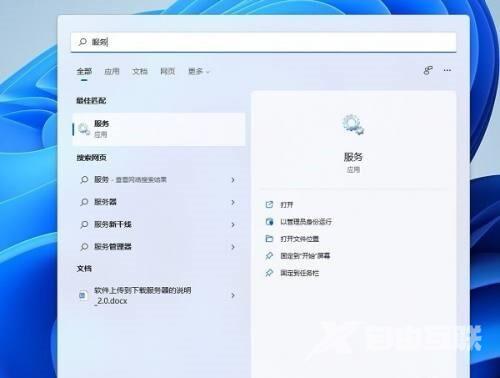Expand arrow next to the docx document
The height and width of the screenshot is (378, 500).
pos(233,295)
